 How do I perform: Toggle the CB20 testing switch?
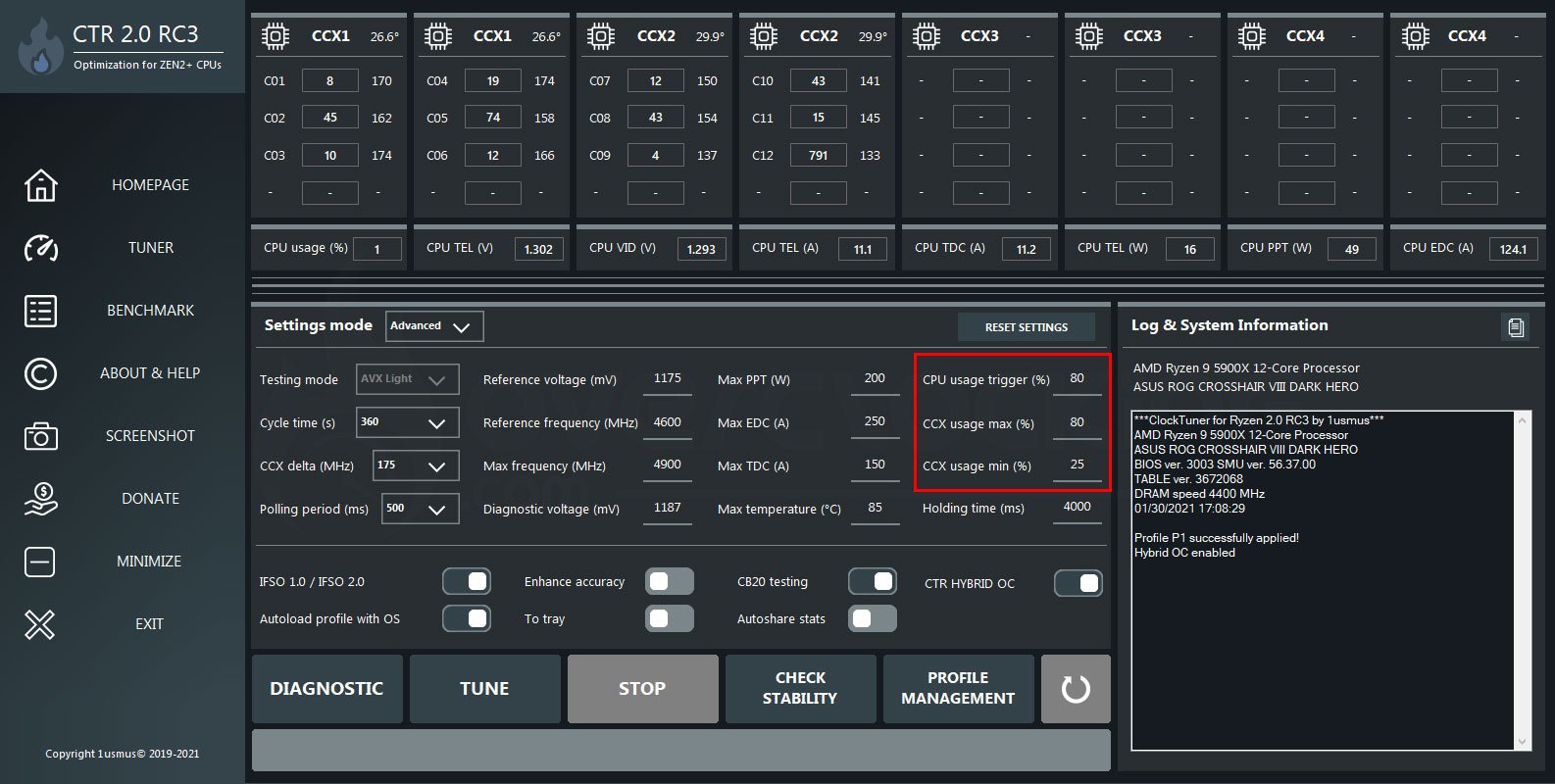point(873,581)
